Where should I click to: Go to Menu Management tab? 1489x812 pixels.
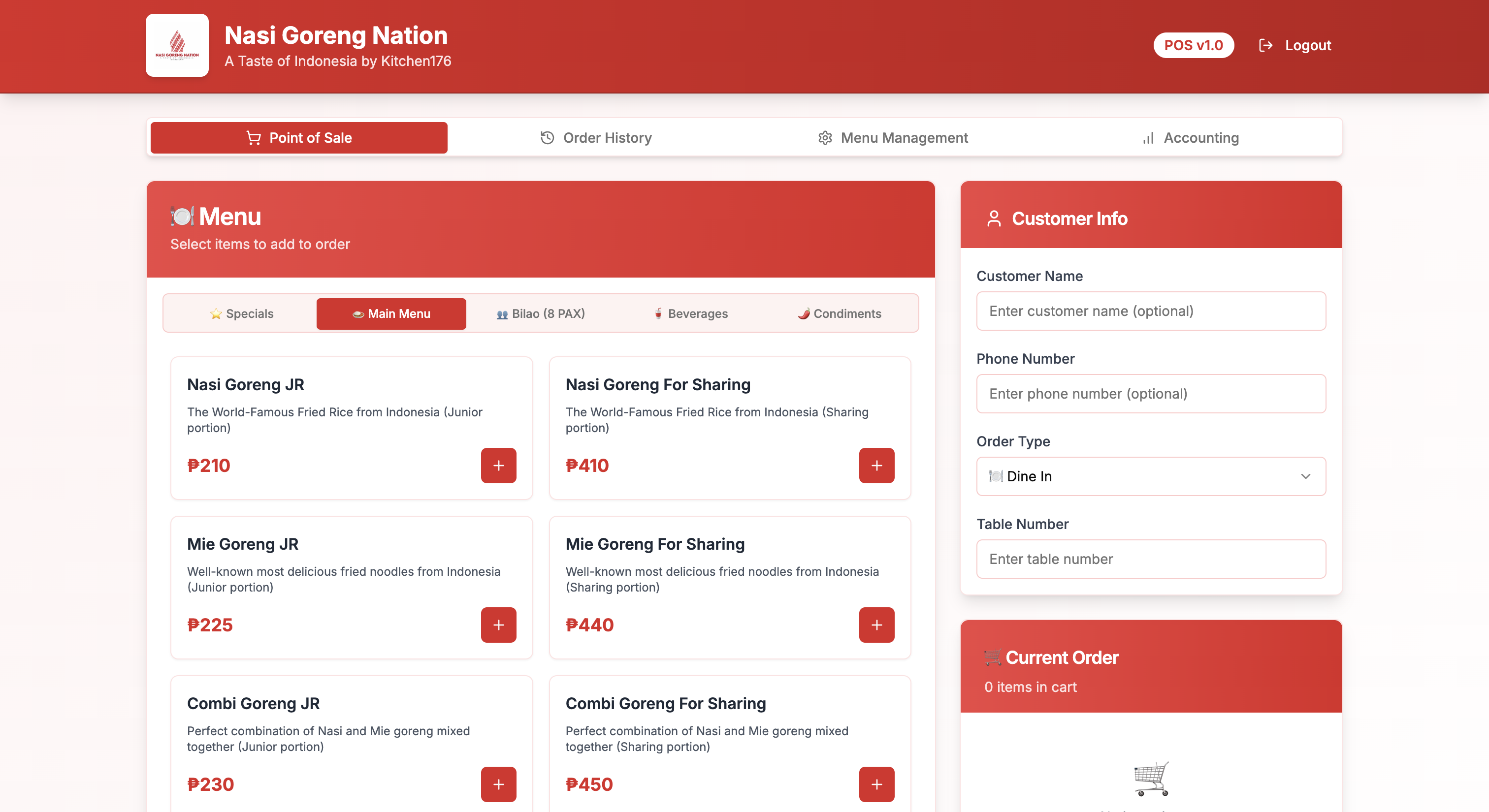pos(893,137)
